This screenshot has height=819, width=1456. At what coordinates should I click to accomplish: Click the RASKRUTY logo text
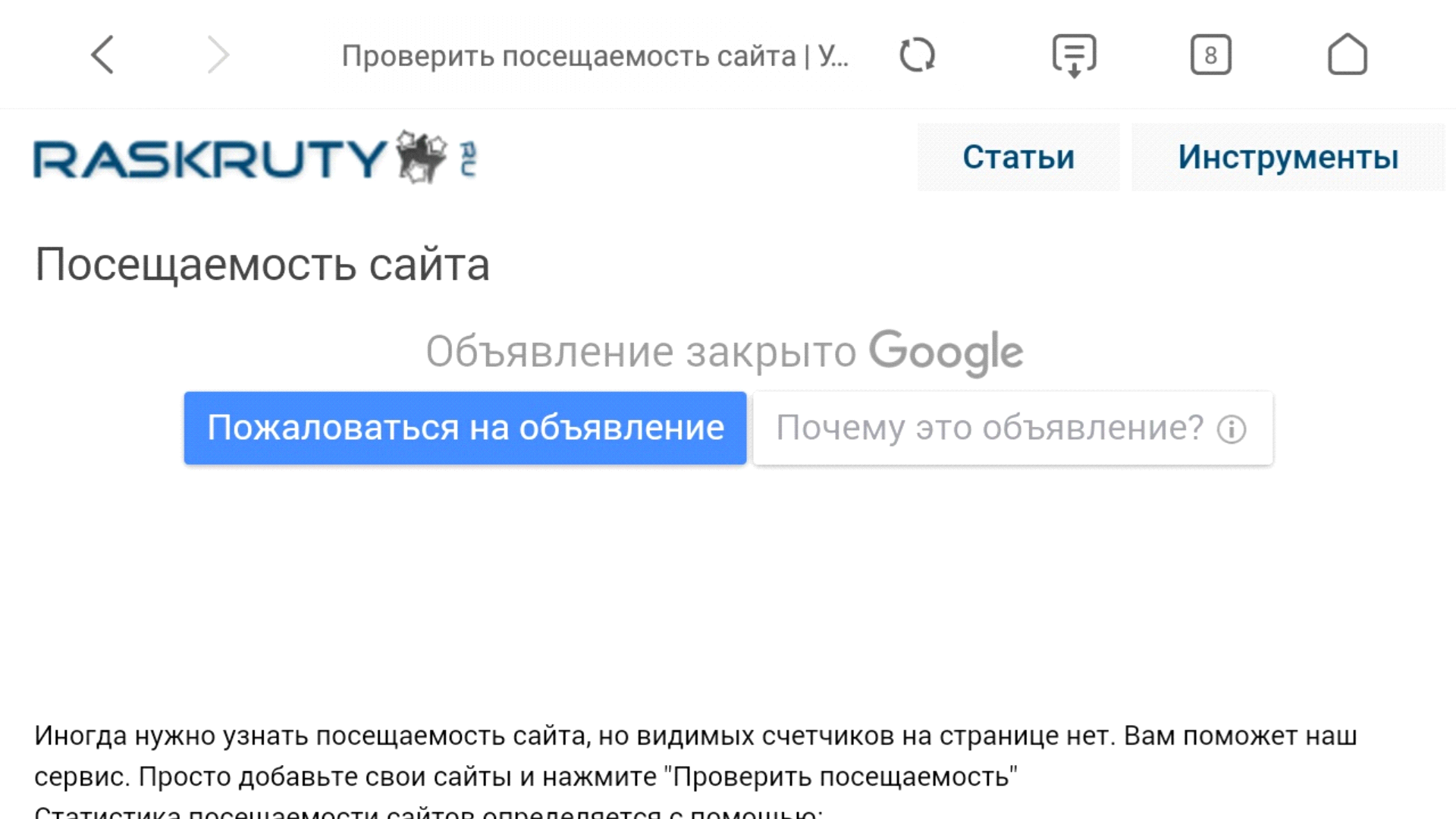click(x=209, y=159)
